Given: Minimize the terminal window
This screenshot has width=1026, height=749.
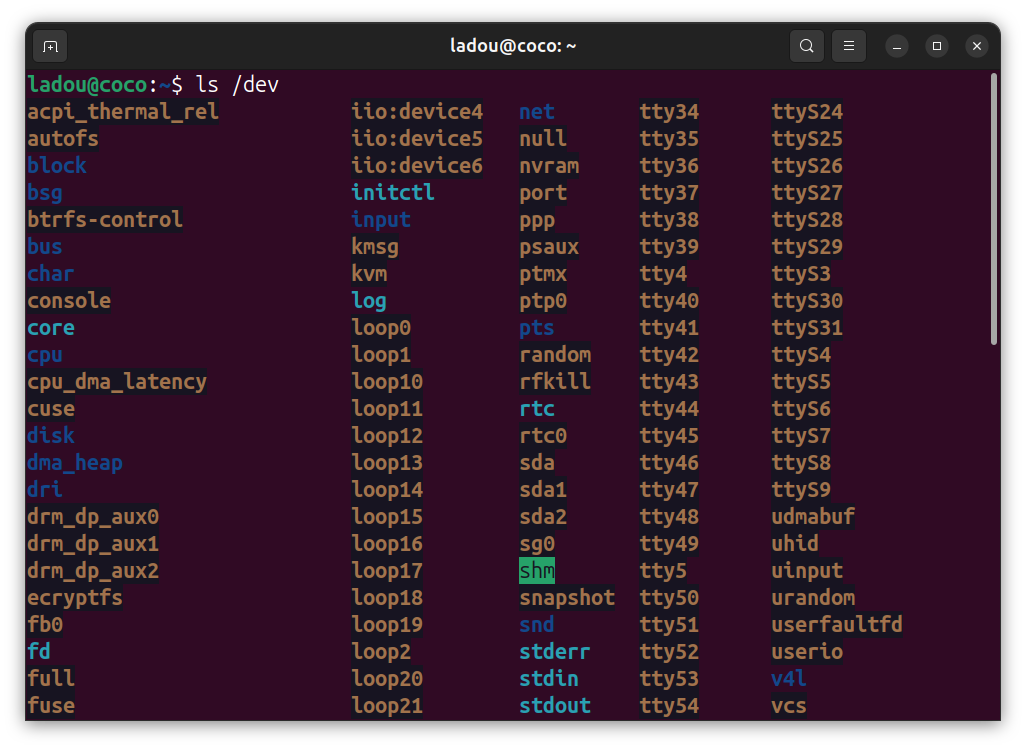Looking at the screenshot, I should [897, 46].
